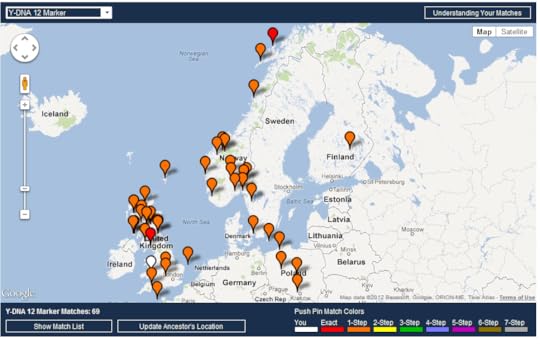Click the Iceland map label
The width and height of the screenshot is (540, 361).
(x=55, y=114)
